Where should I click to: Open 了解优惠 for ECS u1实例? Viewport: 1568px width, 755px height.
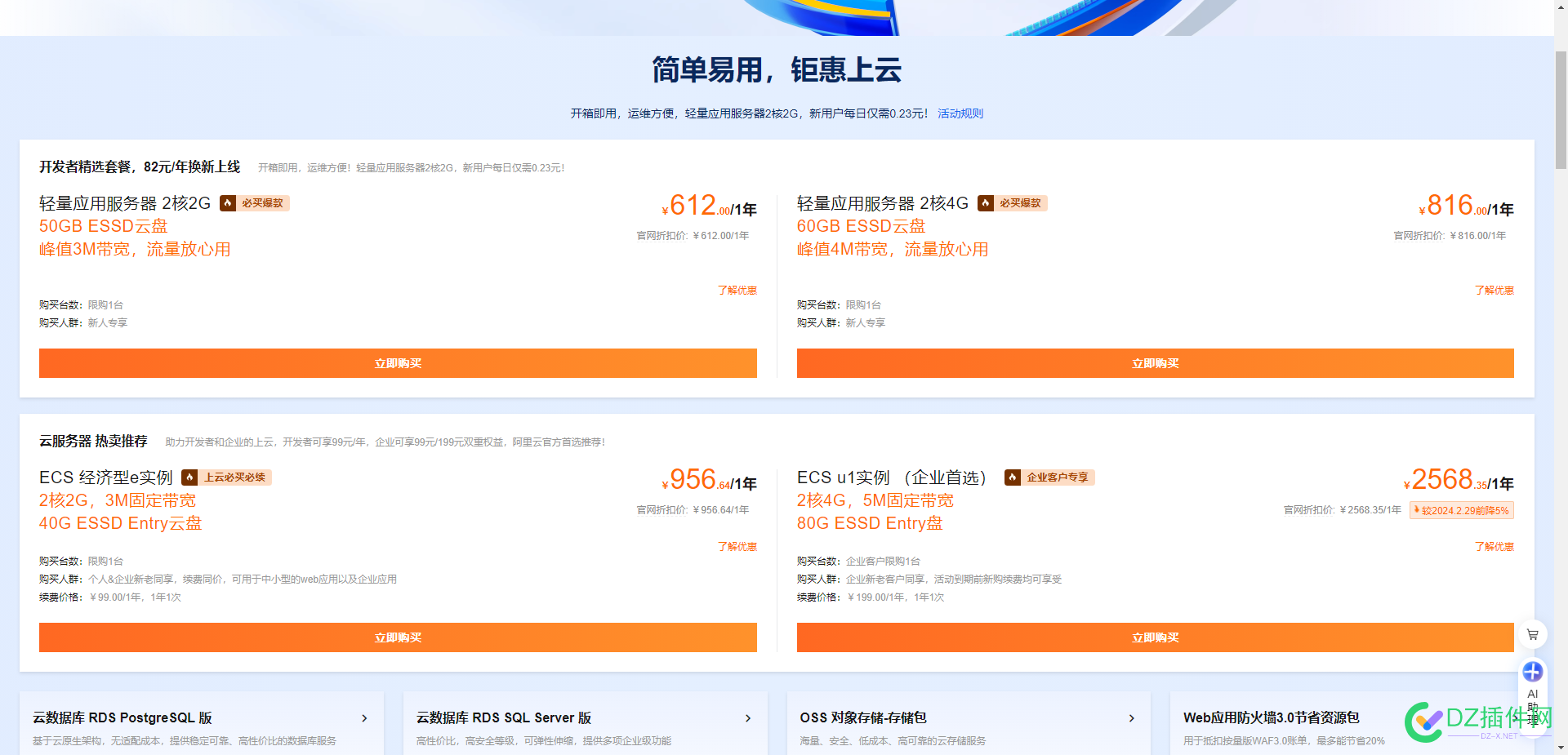coord(1494,547)
